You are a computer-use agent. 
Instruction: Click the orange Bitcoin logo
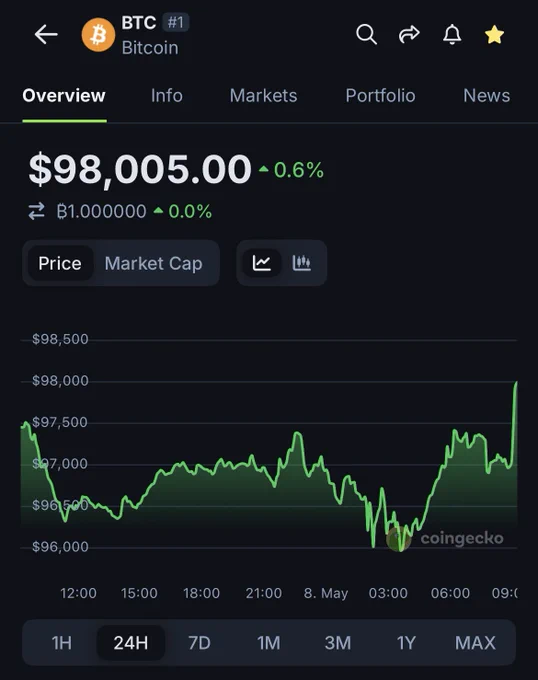98,35
